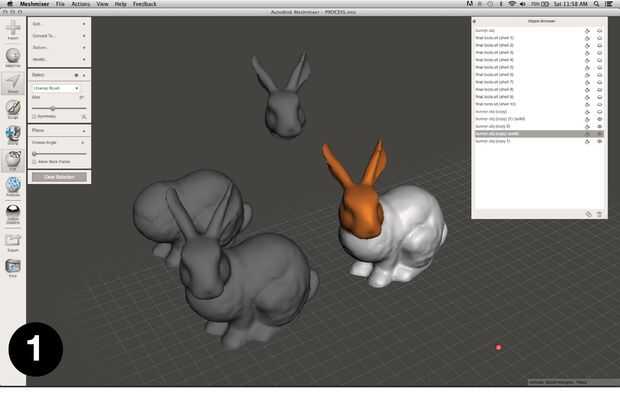Open the Meshmixer application menu
The image size is (620, 401).
35,4
